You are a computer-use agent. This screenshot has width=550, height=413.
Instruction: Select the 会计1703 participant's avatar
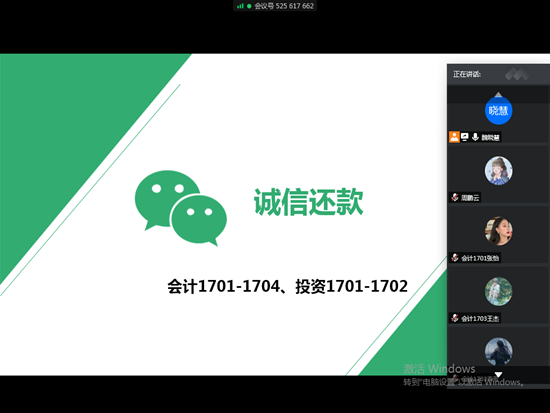(498, 291)
